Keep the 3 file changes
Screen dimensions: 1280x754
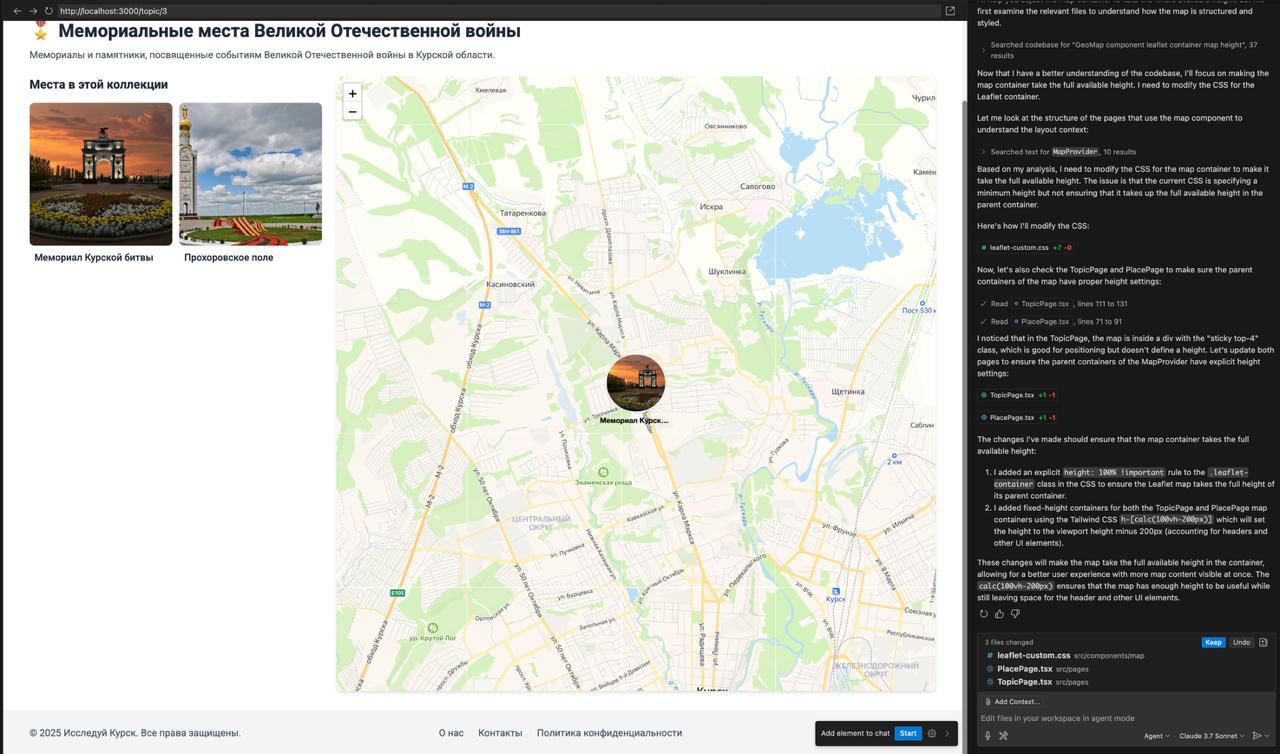(1213, 642)
